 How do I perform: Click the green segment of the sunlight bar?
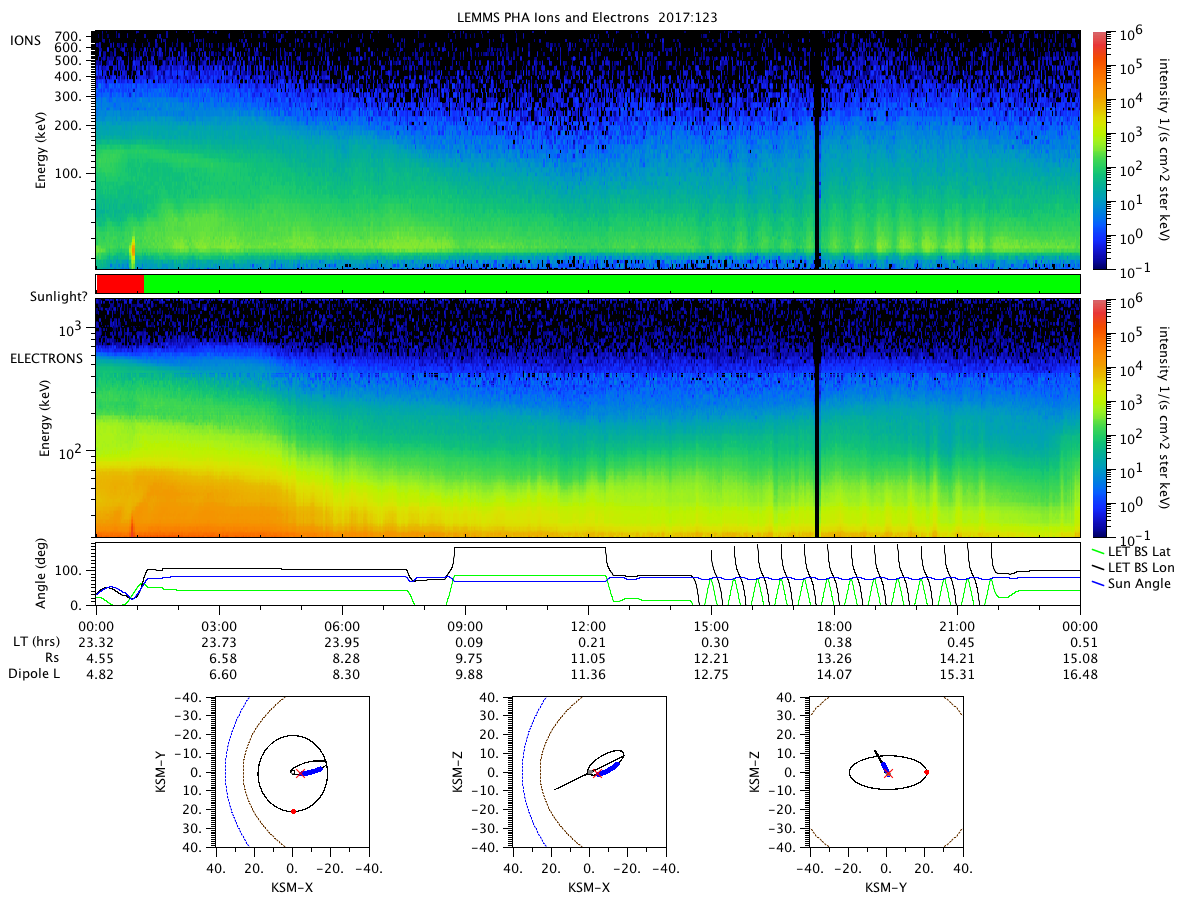[x=612, y=284]
